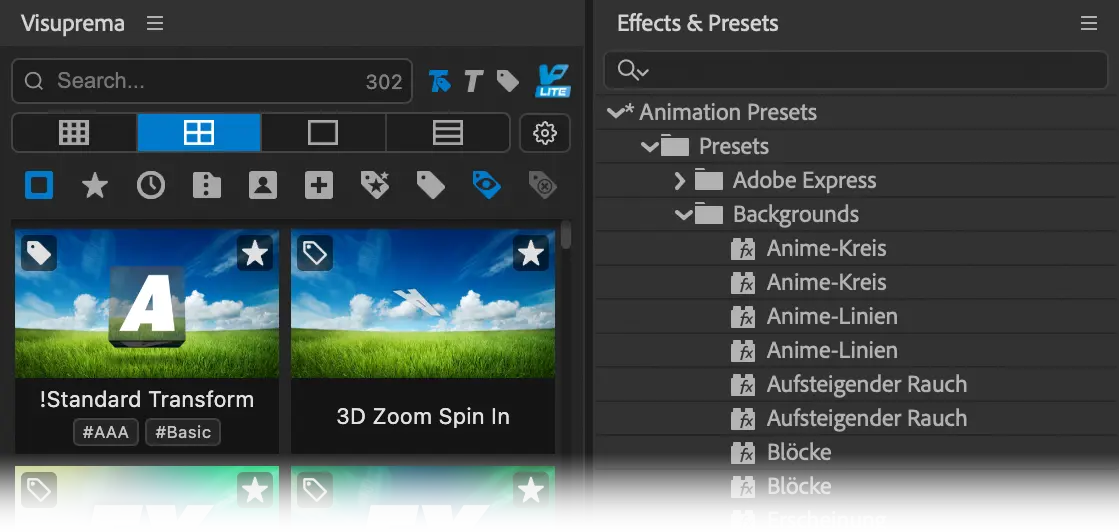Click the clear tags icon with x
Viewport: 1119px width, 532px height.
[542, 186]
